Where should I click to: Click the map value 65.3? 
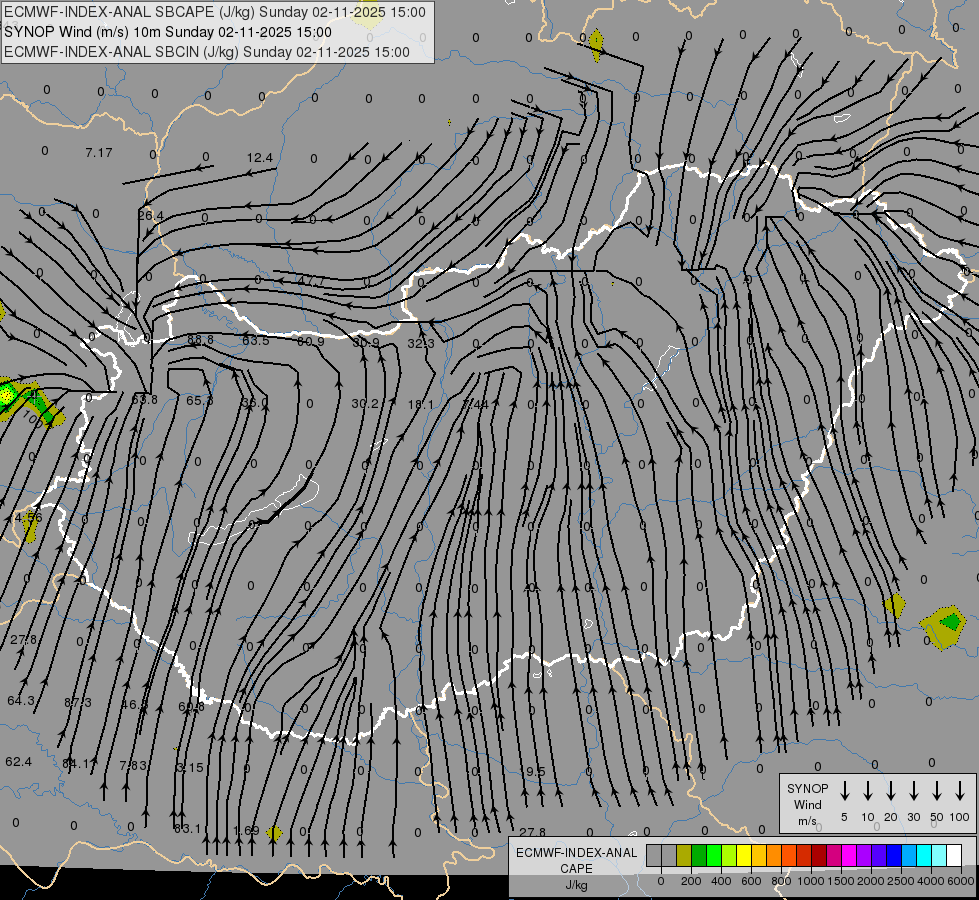(x=200, y=400)
